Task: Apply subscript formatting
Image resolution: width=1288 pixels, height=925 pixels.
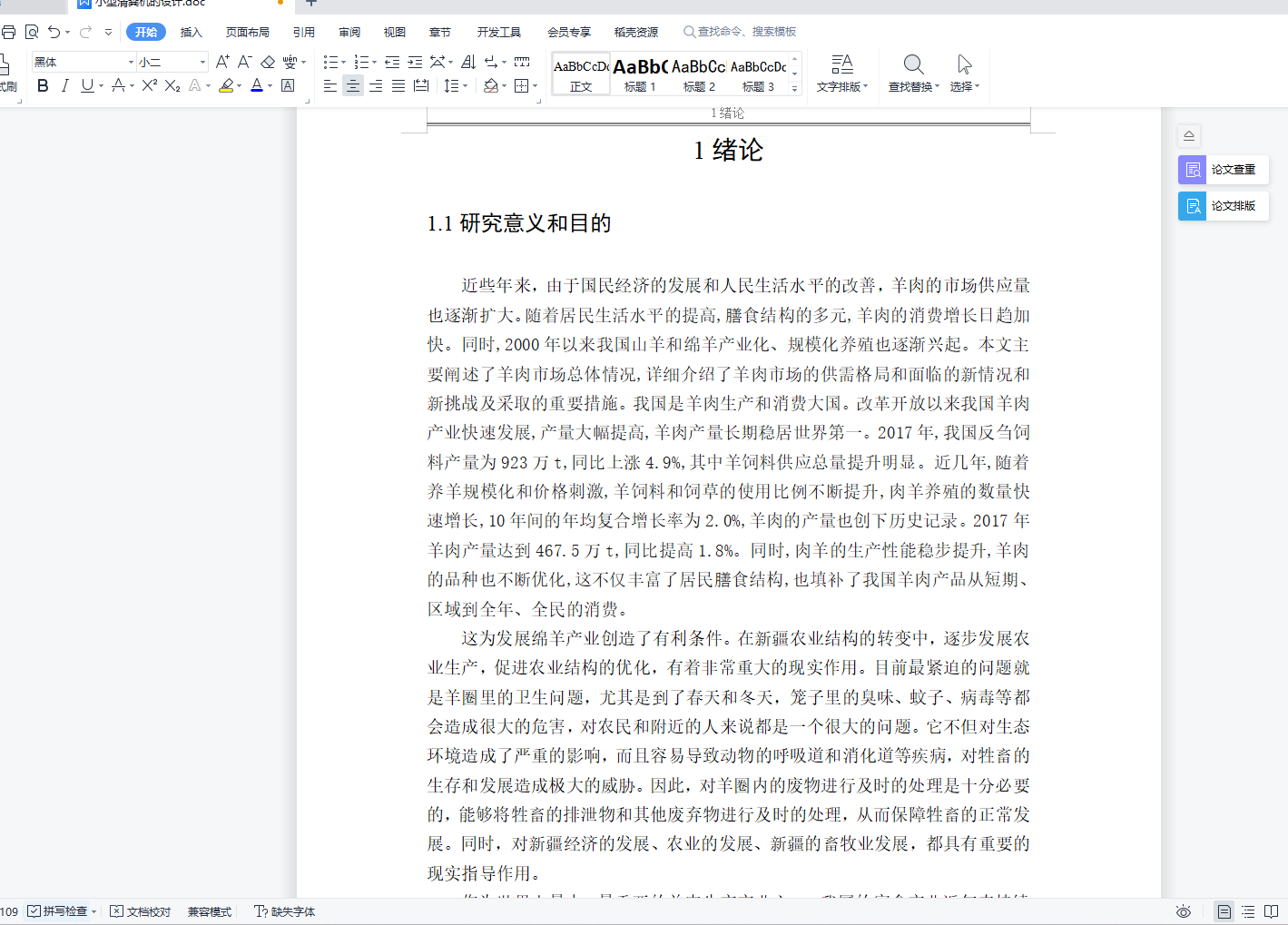Action: click(172, 85)
